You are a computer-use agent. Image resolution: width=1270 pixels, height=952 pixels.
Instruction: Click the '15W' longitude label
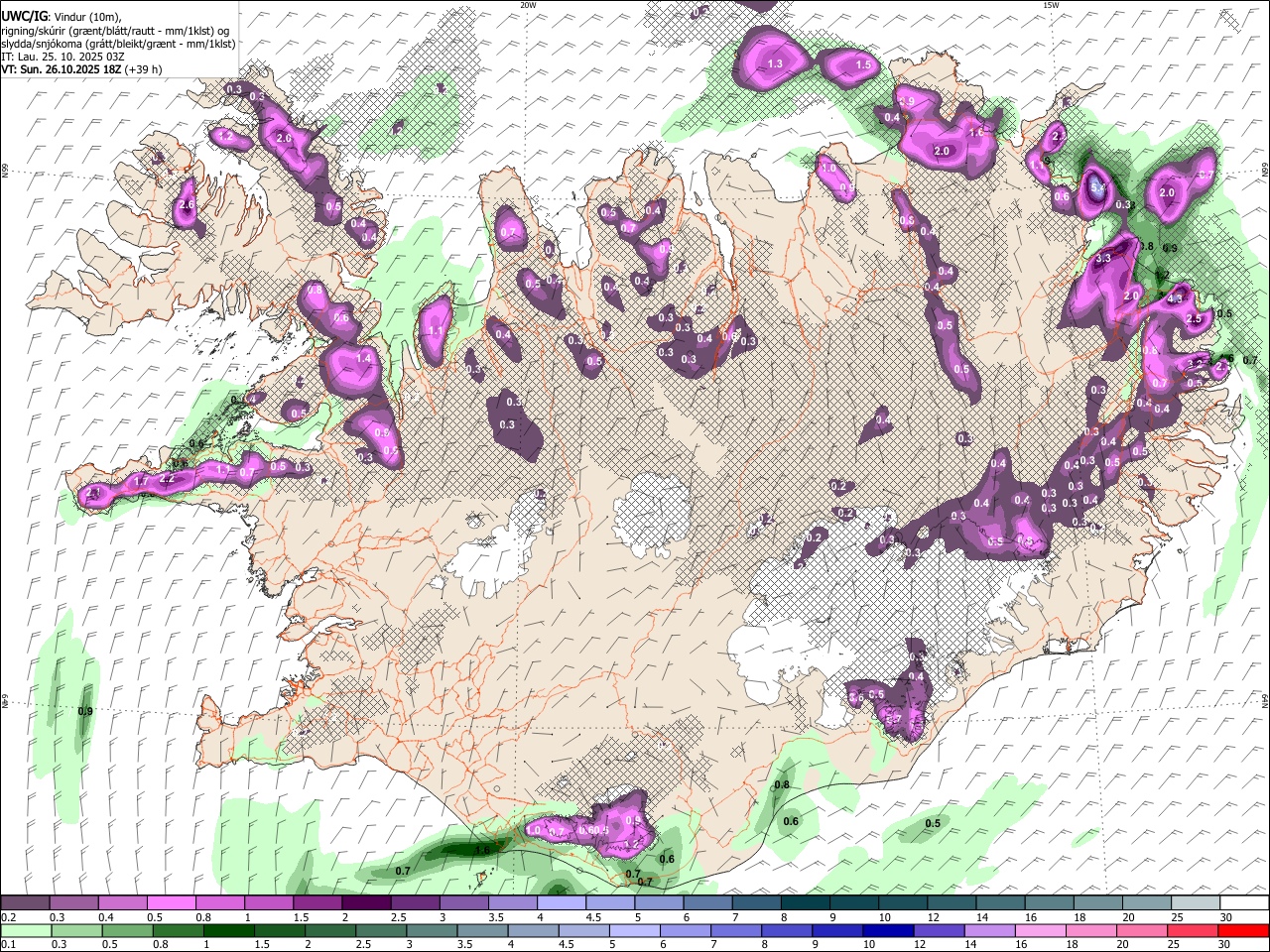[x=1050, y=5]
